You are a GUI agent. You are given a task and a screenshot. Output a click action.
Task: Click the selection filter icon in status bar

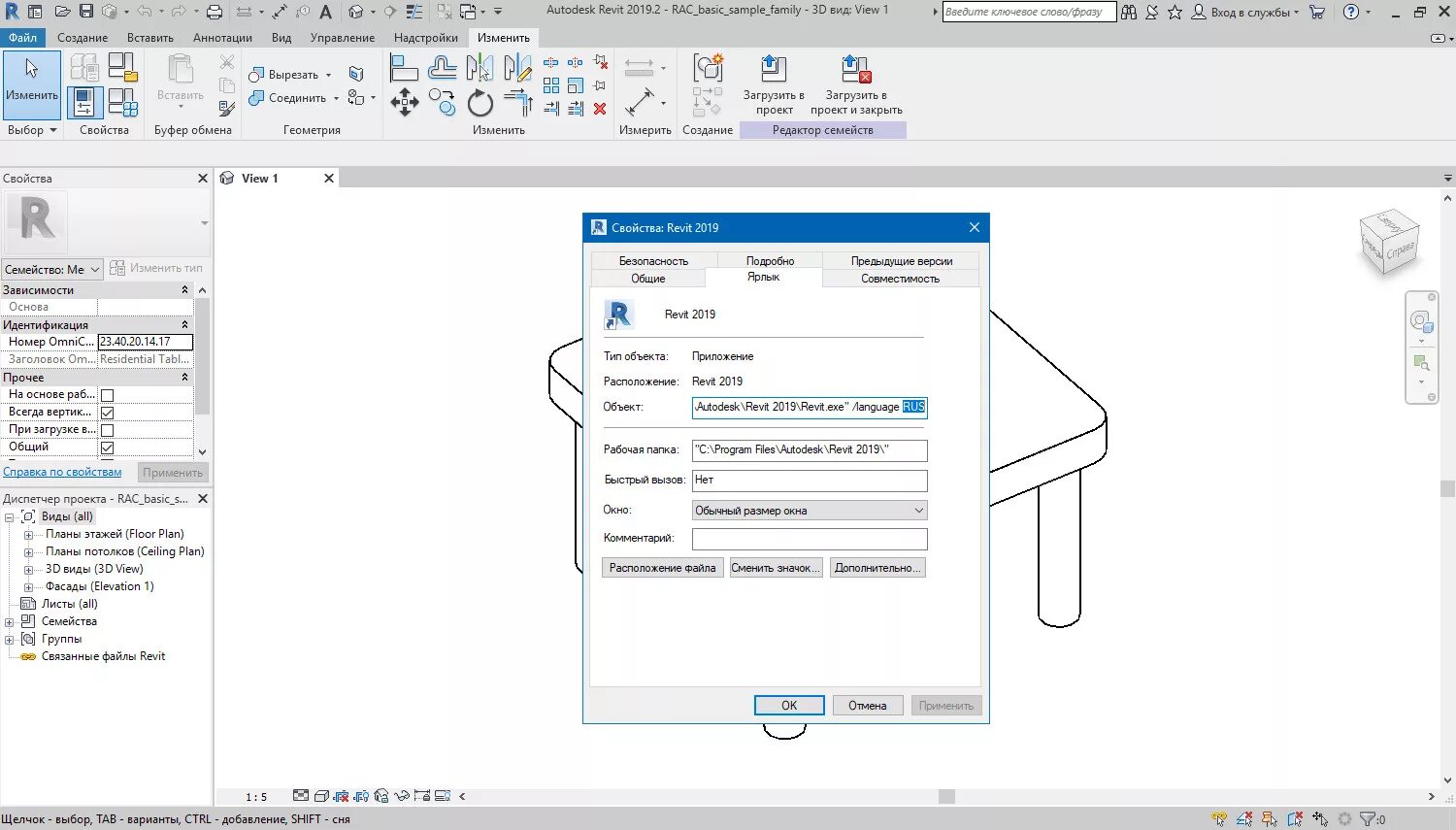tap(1370, 819)
